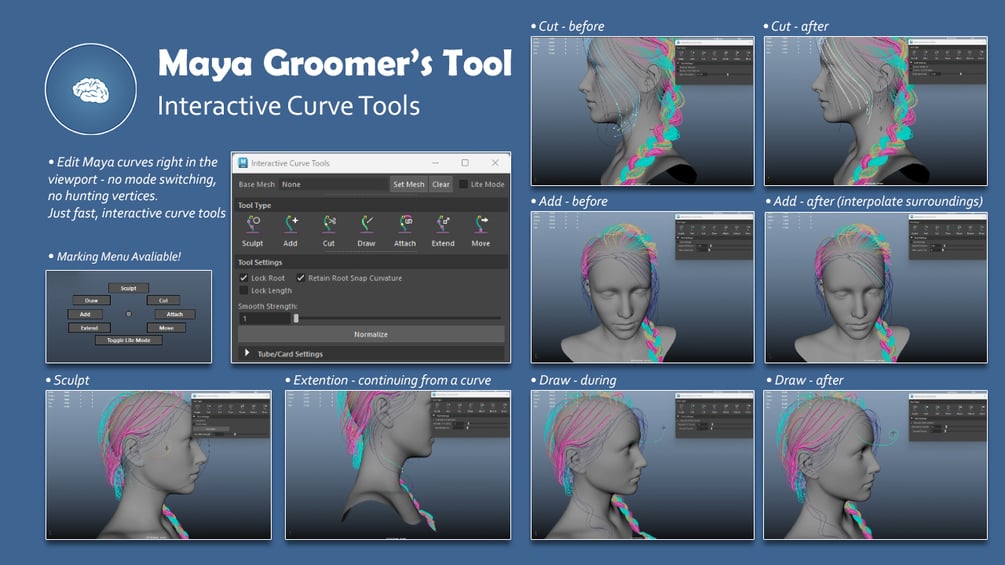Toggle the Lock Root checkbox
The width and height of the screenshot is (1005, 565).
(x=244, y=278)
